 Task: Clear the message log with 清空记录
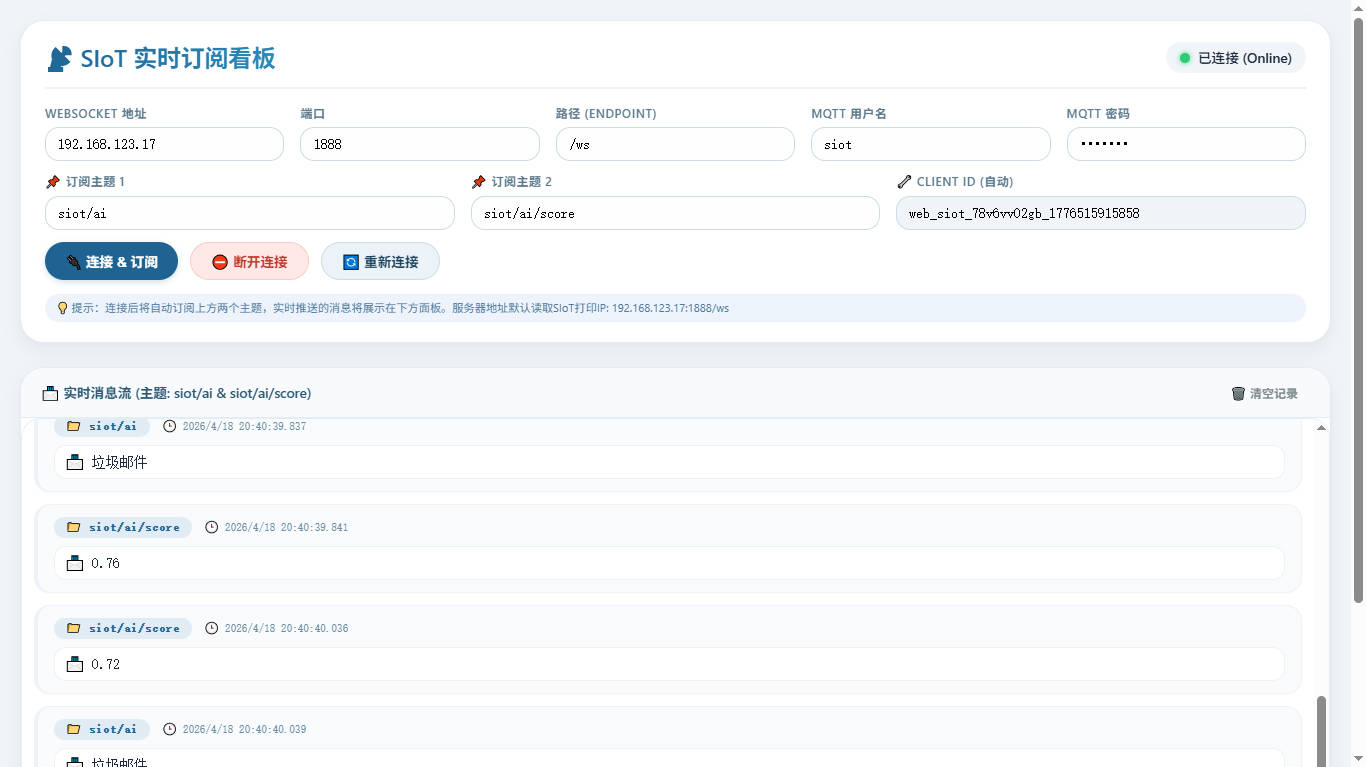coord(1265,394)
